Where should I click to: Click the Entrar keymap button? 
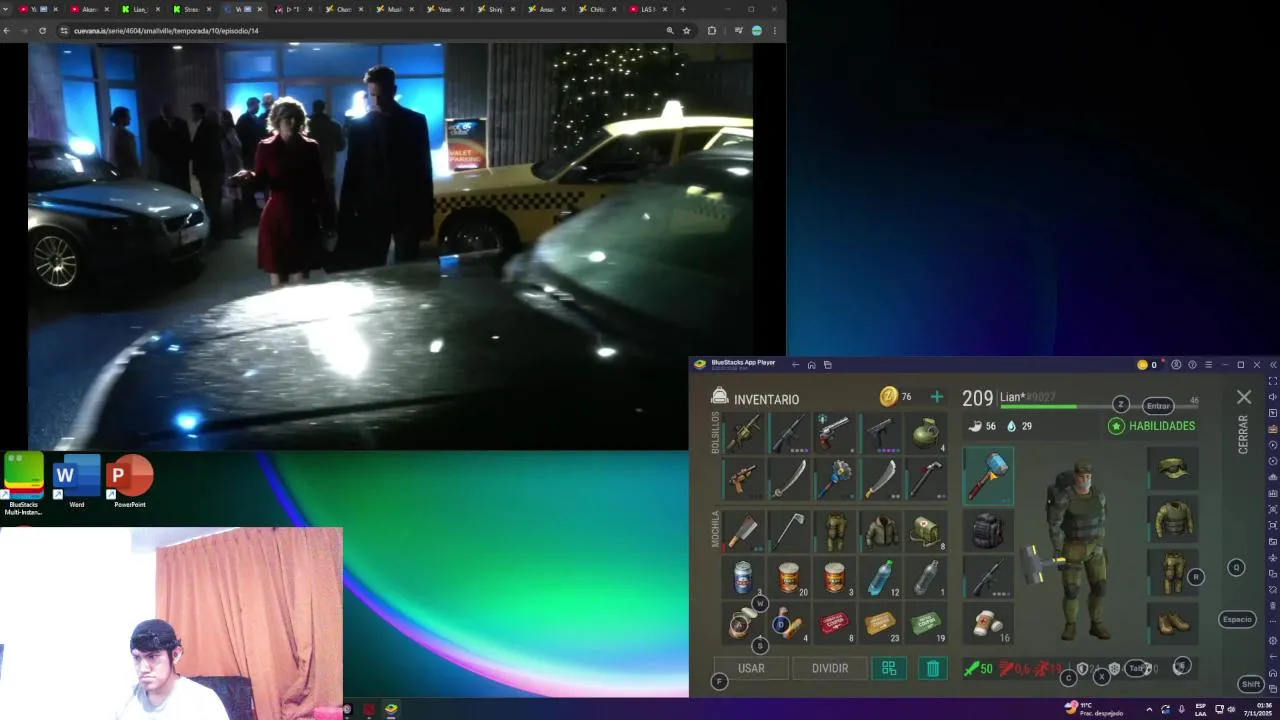1158,405
